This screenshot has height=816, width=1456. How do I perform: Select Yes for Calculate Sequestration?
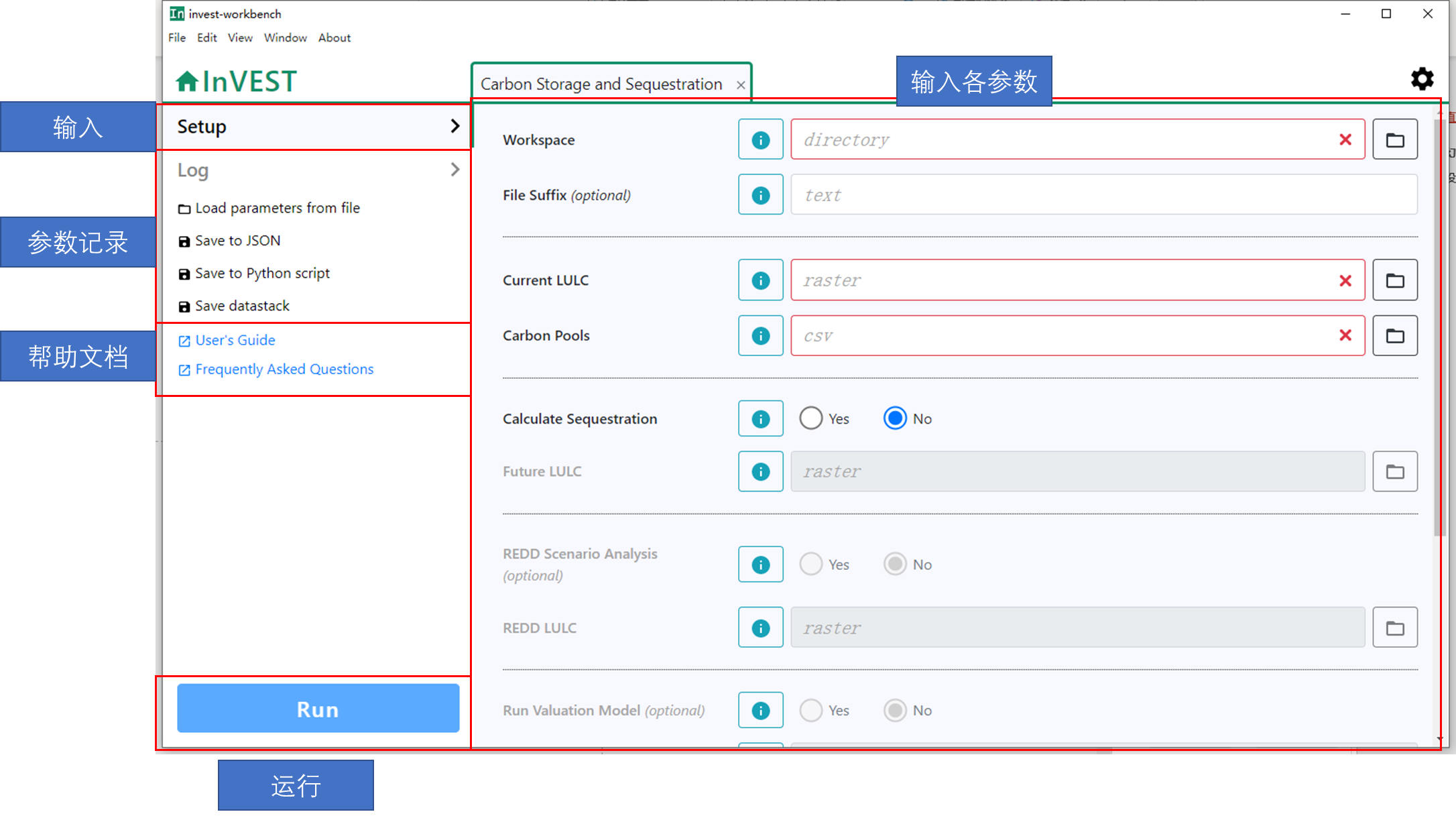pyautogui.click(x=810, y=418)
